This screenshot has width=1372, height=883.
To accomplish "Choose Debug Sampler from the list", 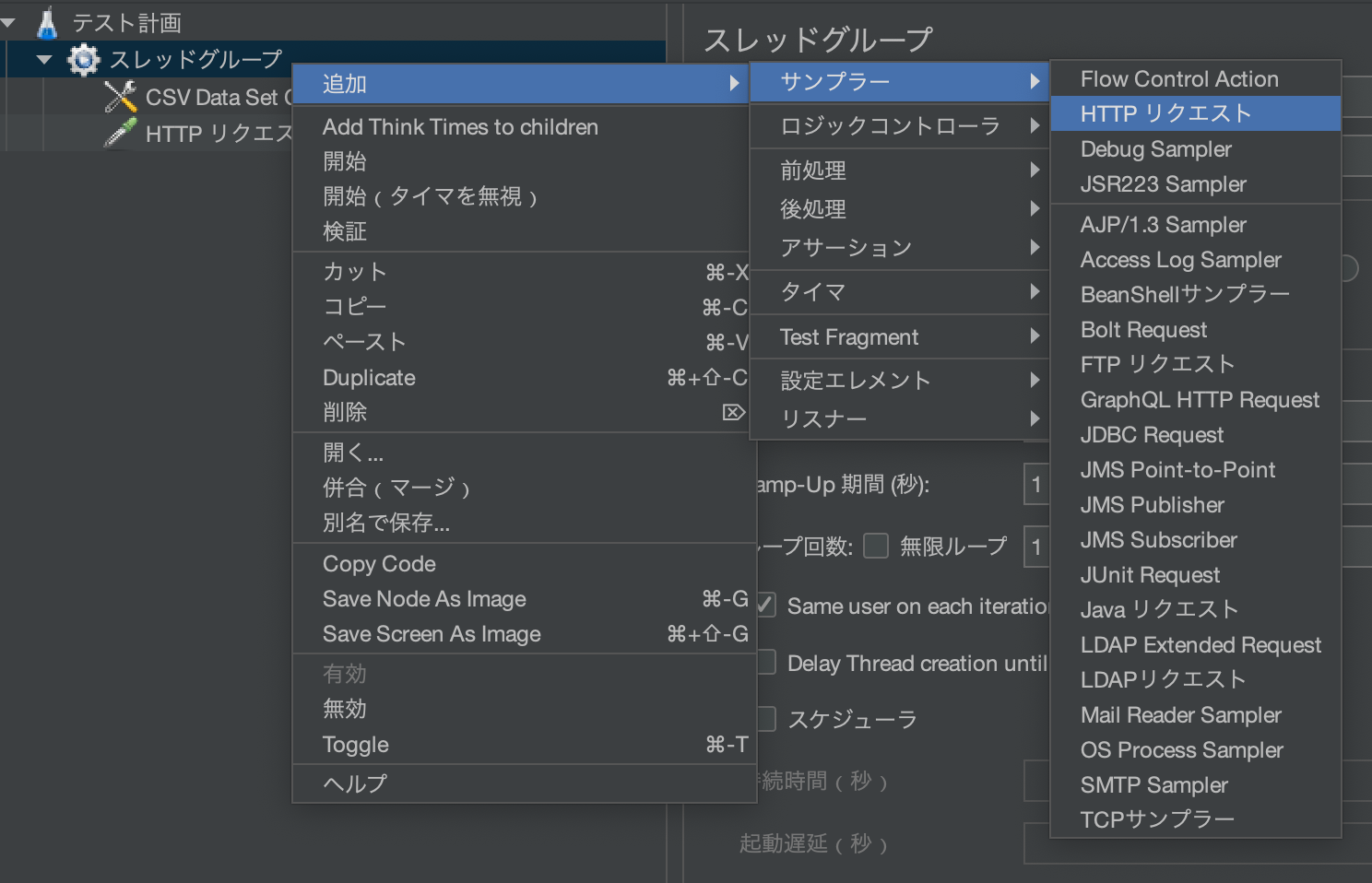I will 1155,148.
